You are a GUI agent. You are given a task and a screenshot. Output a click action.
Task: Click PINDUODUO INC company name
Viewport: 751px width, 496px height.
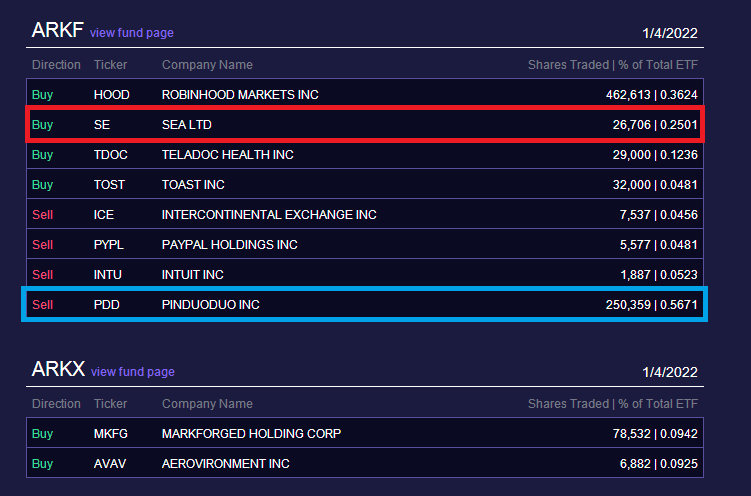211,305
